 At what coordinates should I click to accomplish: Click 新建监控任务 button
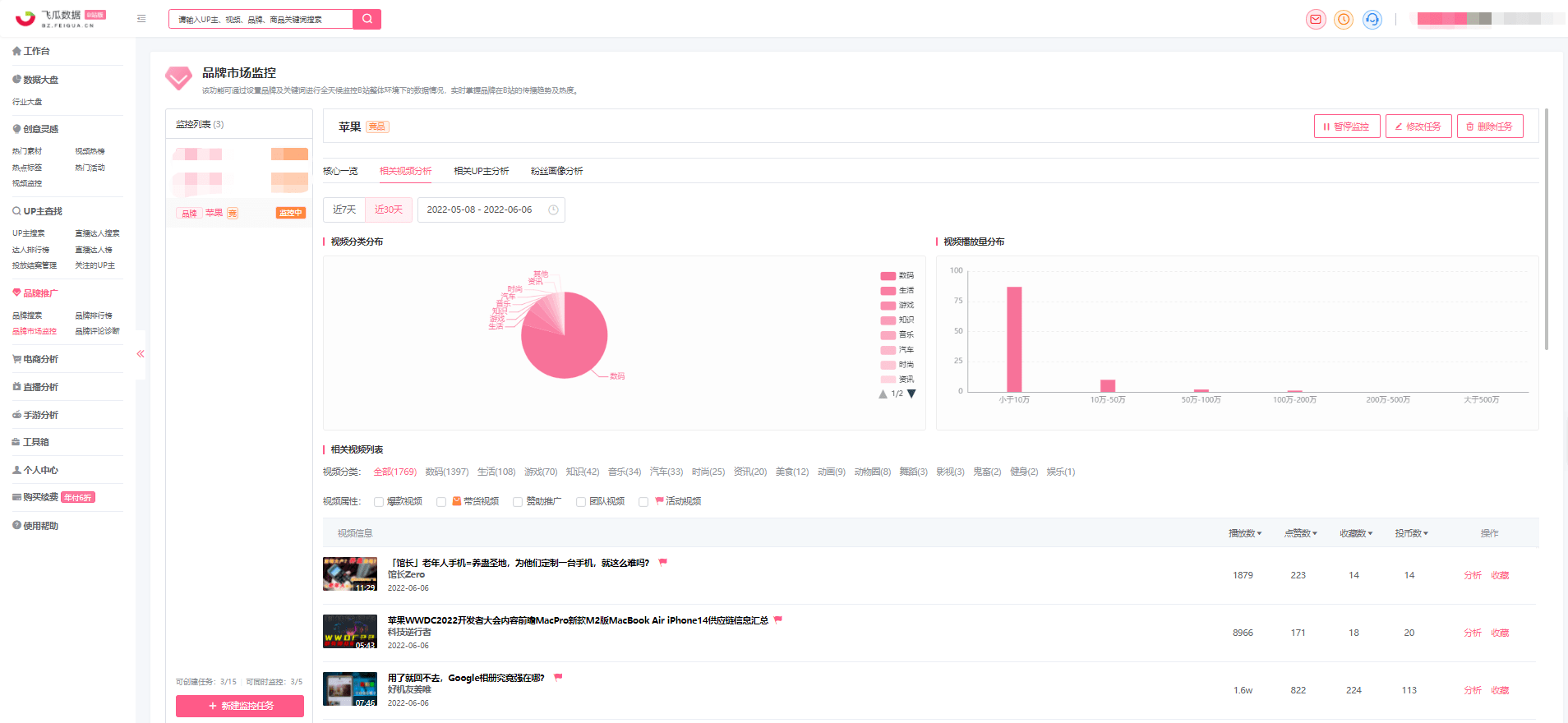(x=240, y=706)
